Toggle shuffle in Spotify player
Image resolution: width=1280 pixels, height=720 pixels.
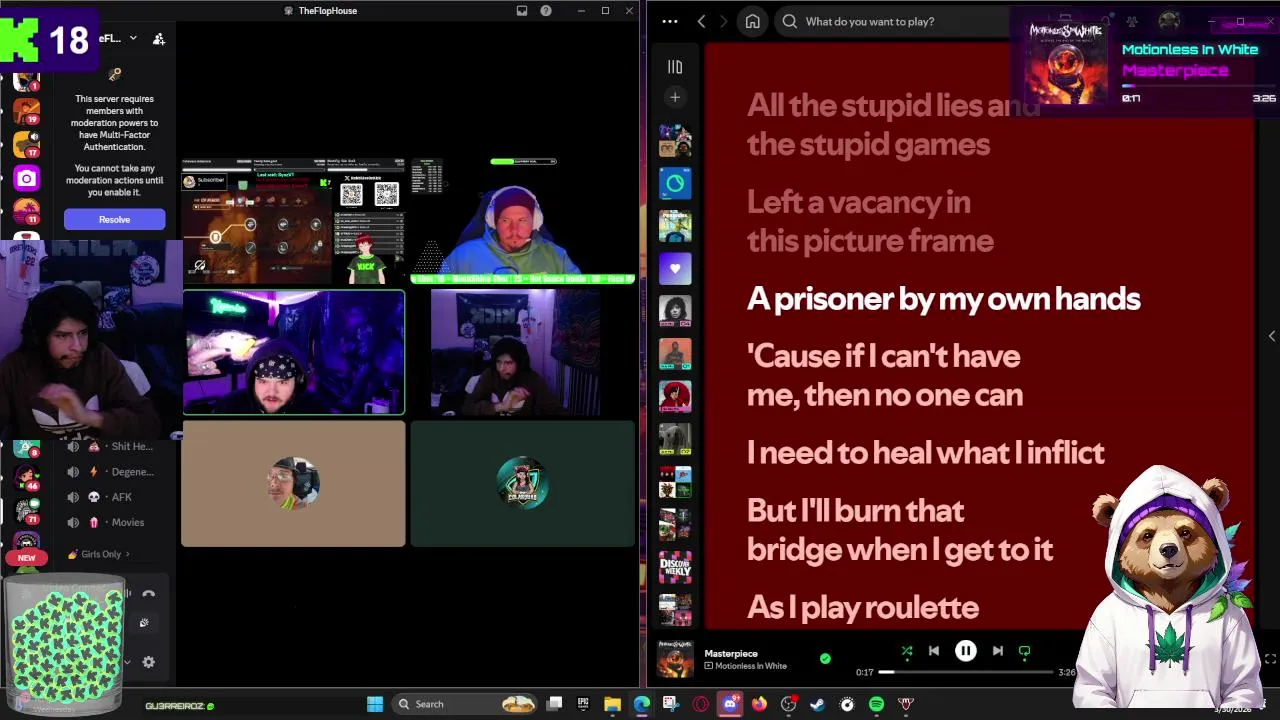click(907, 651)
